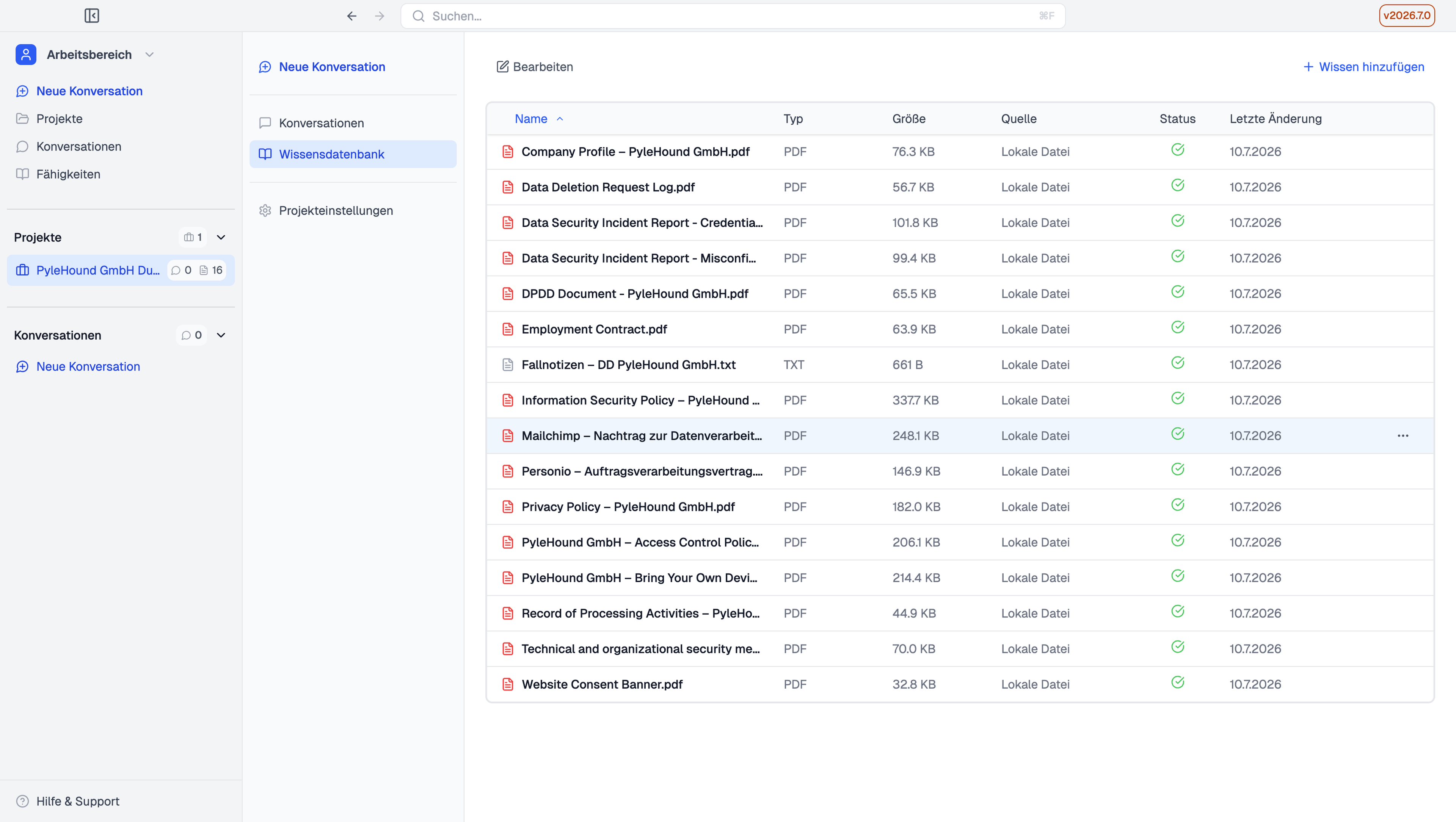This screenshot has width=1456, height=822.
Task: Click the project document count 16 badge
Action: point(212,270)
